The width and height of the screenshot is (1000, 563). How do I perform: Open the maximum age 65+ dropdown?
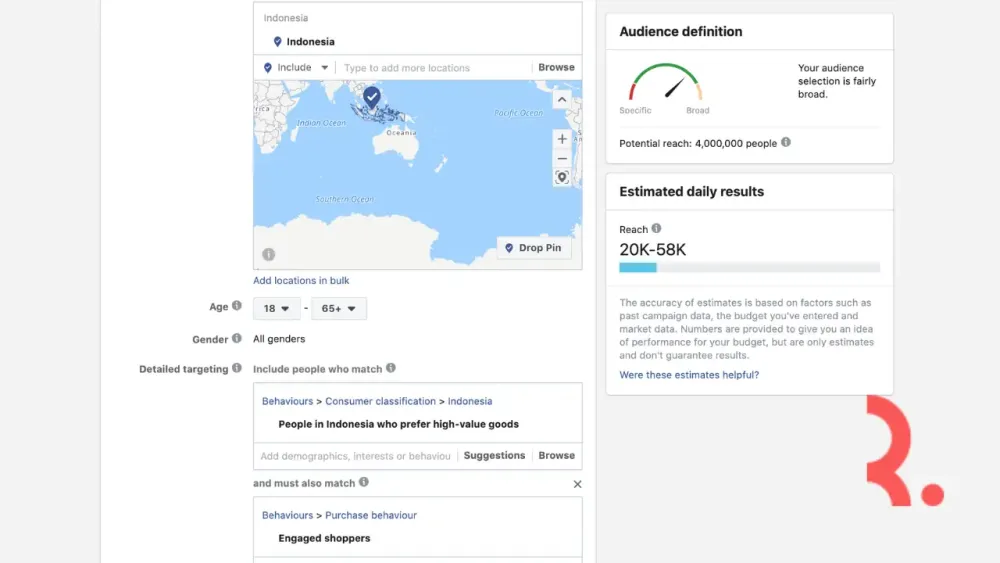(x=339, y=308)
